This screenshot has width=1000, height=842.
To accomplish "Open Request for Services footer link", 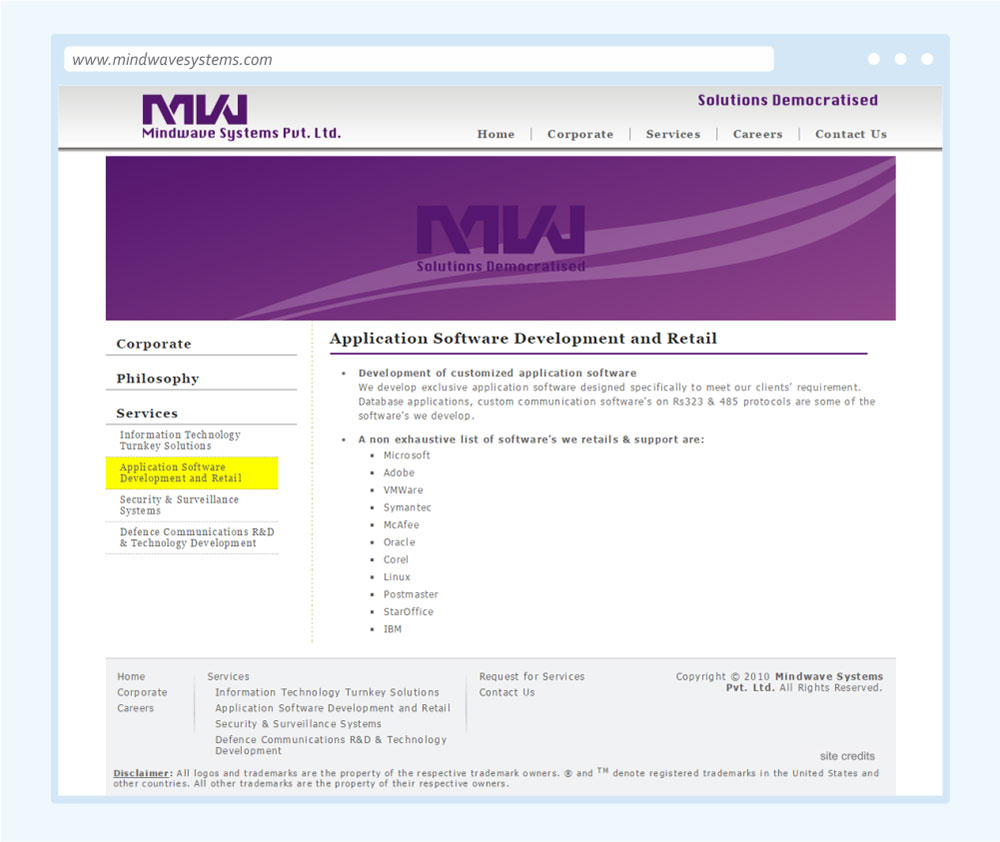I will [531, 677].
